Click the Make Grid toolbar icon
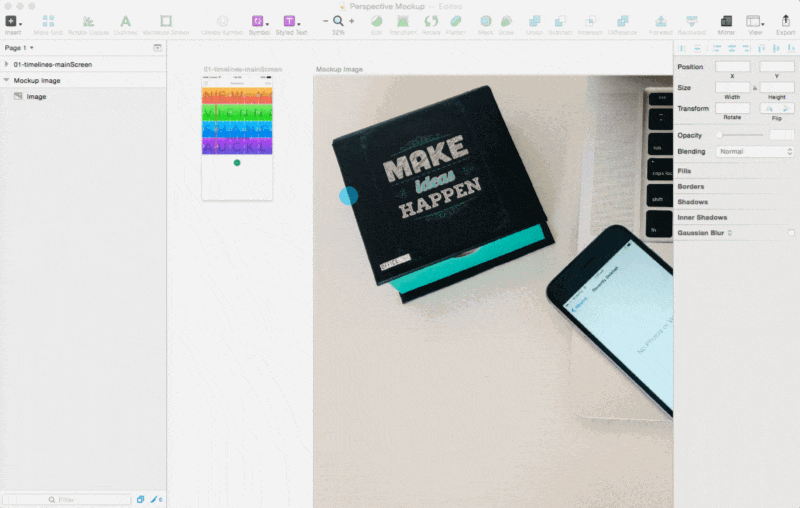This screenshot has width=800, height=508. [x=48, y=21]
